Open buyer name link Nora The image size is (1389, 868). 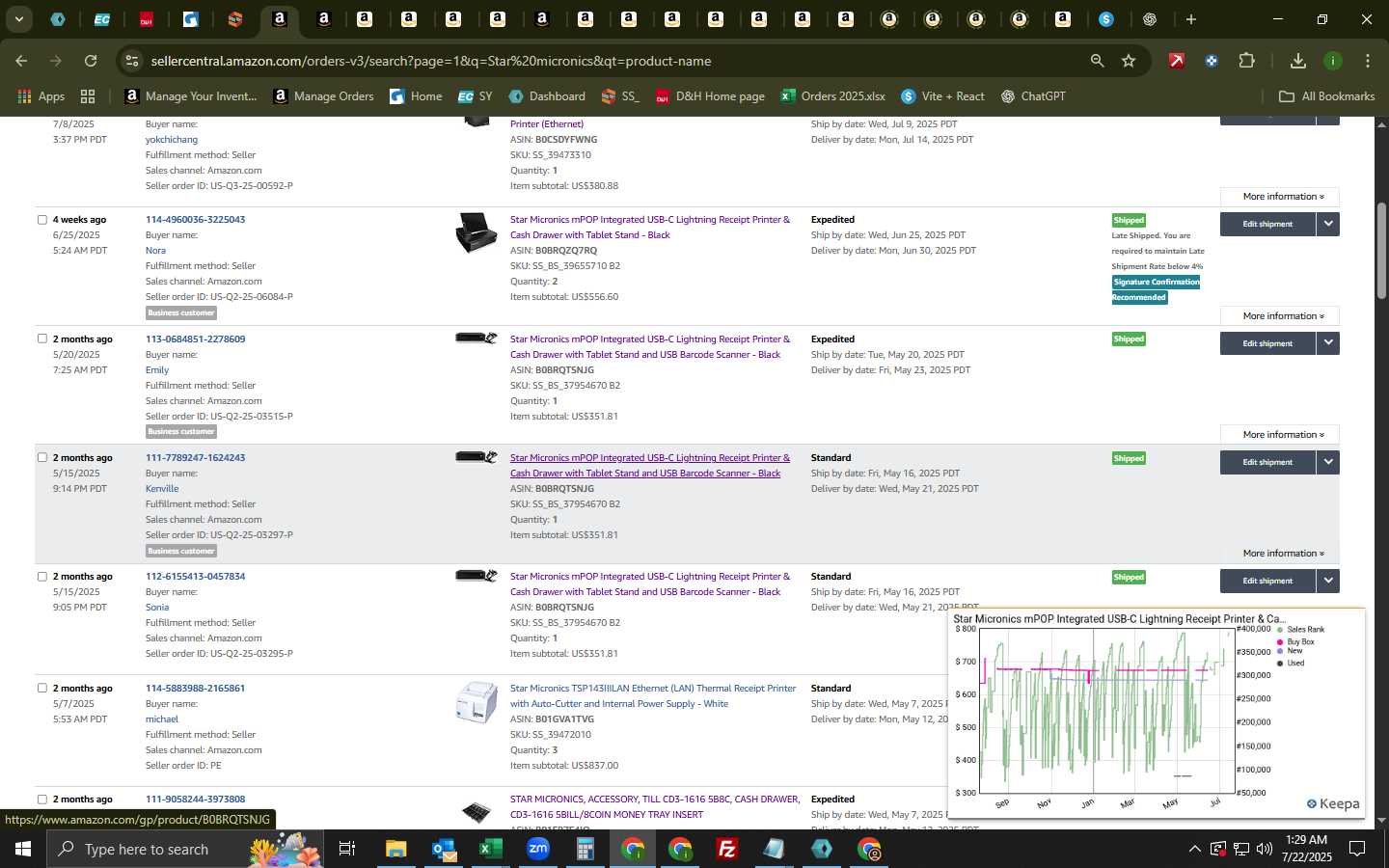coord(155,251)
